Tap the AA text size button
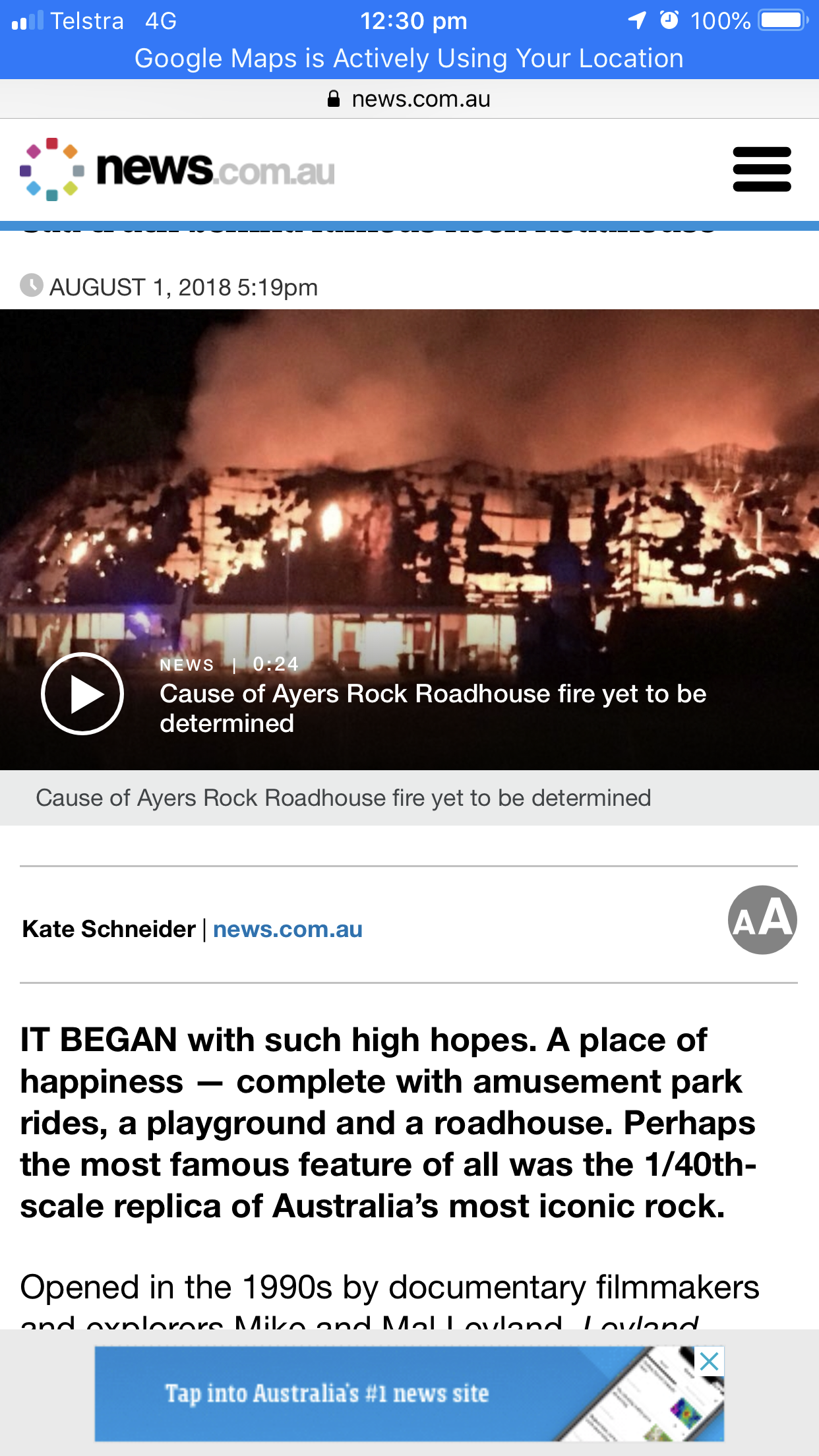819x1456 pixels. (762, 920)
